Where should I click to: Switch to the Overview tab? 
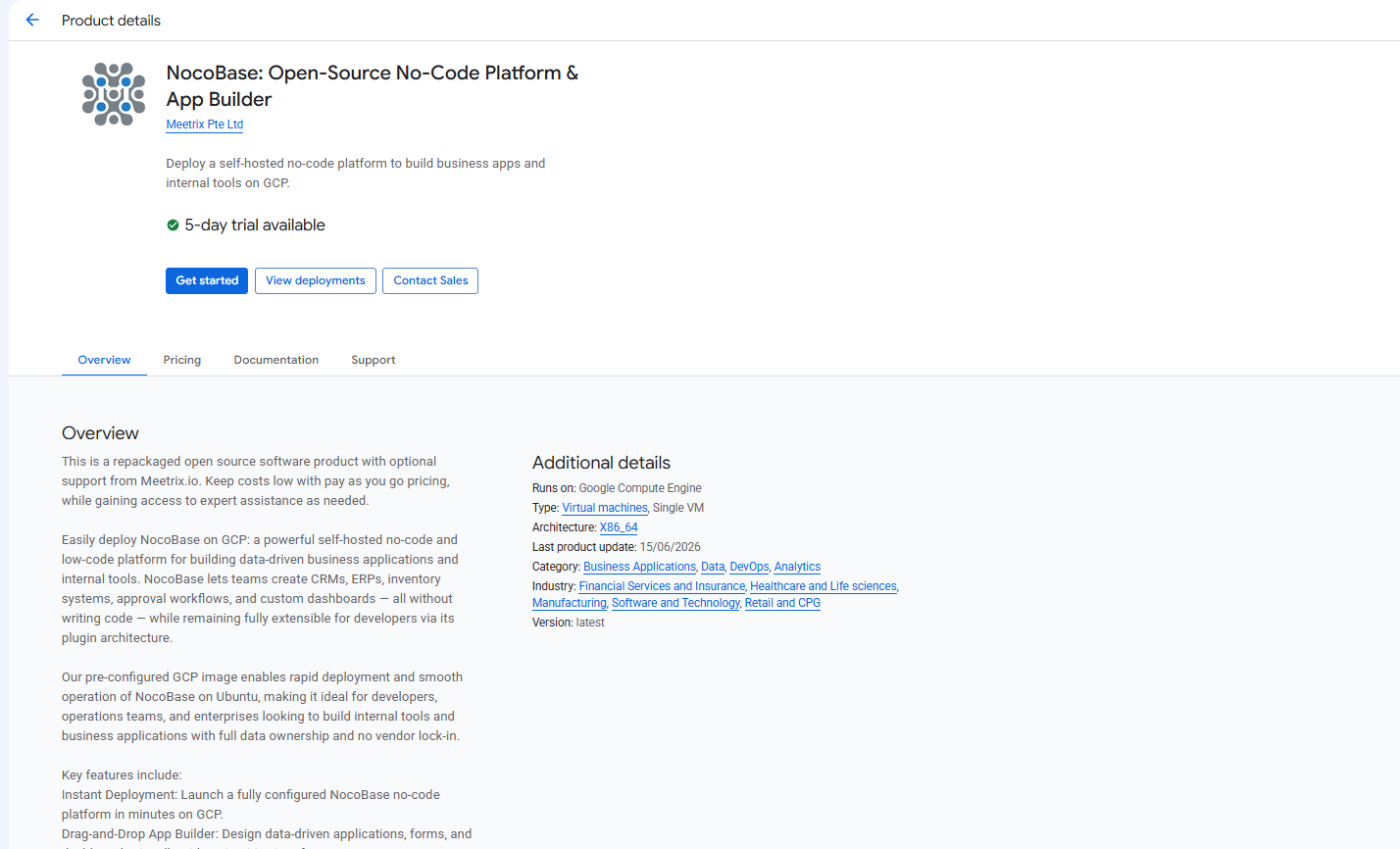click(x=104, y=360)
